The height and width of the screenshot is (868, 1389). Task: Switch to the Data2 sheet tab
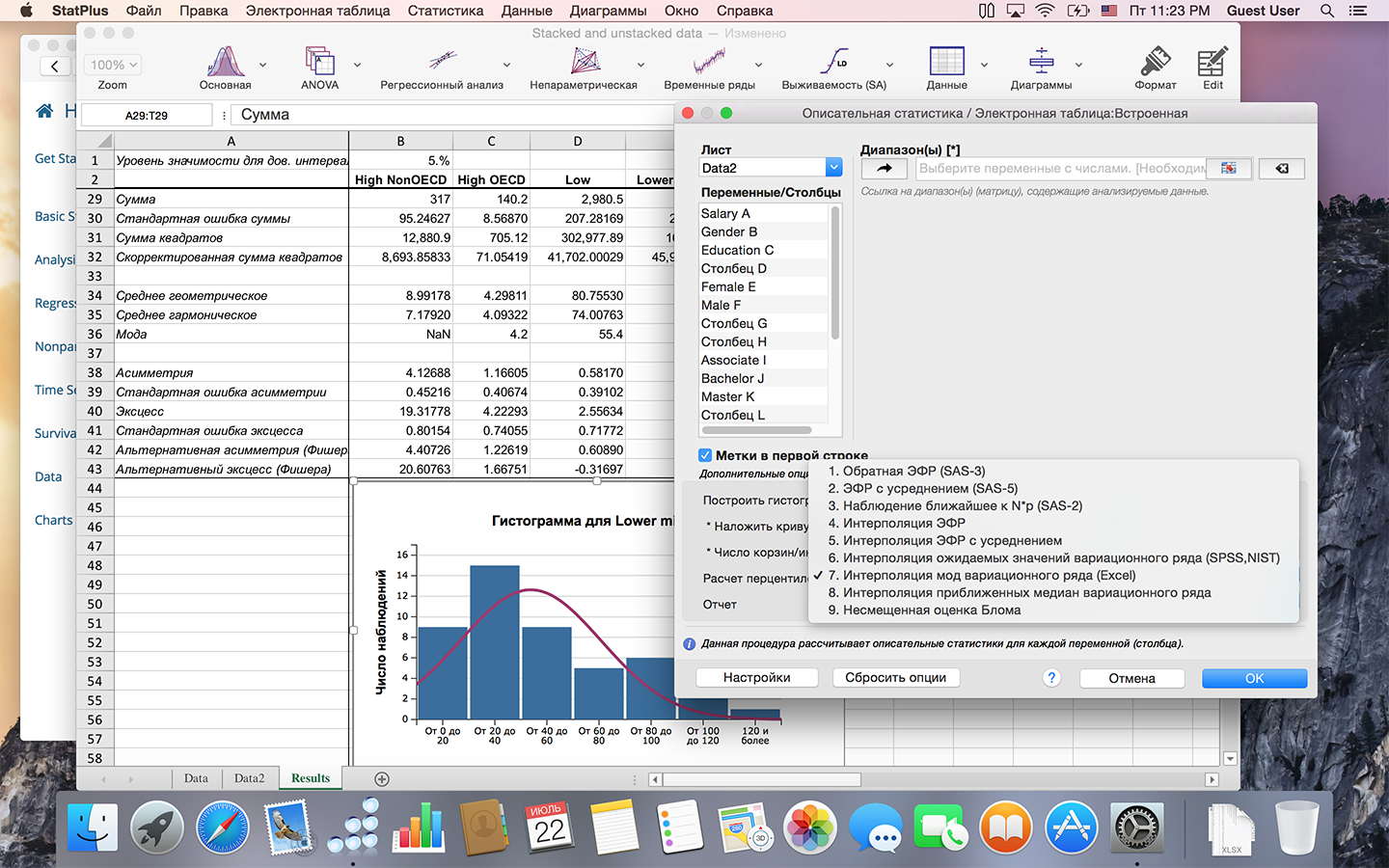tap(249, 778)
